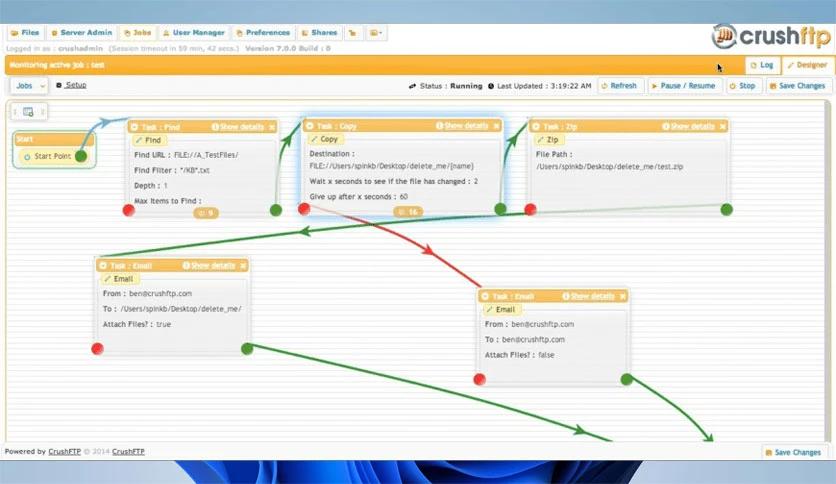The height and width of the screenshot is (484, 836).
Task: Switch to the Log view
Action: point(762,65)
